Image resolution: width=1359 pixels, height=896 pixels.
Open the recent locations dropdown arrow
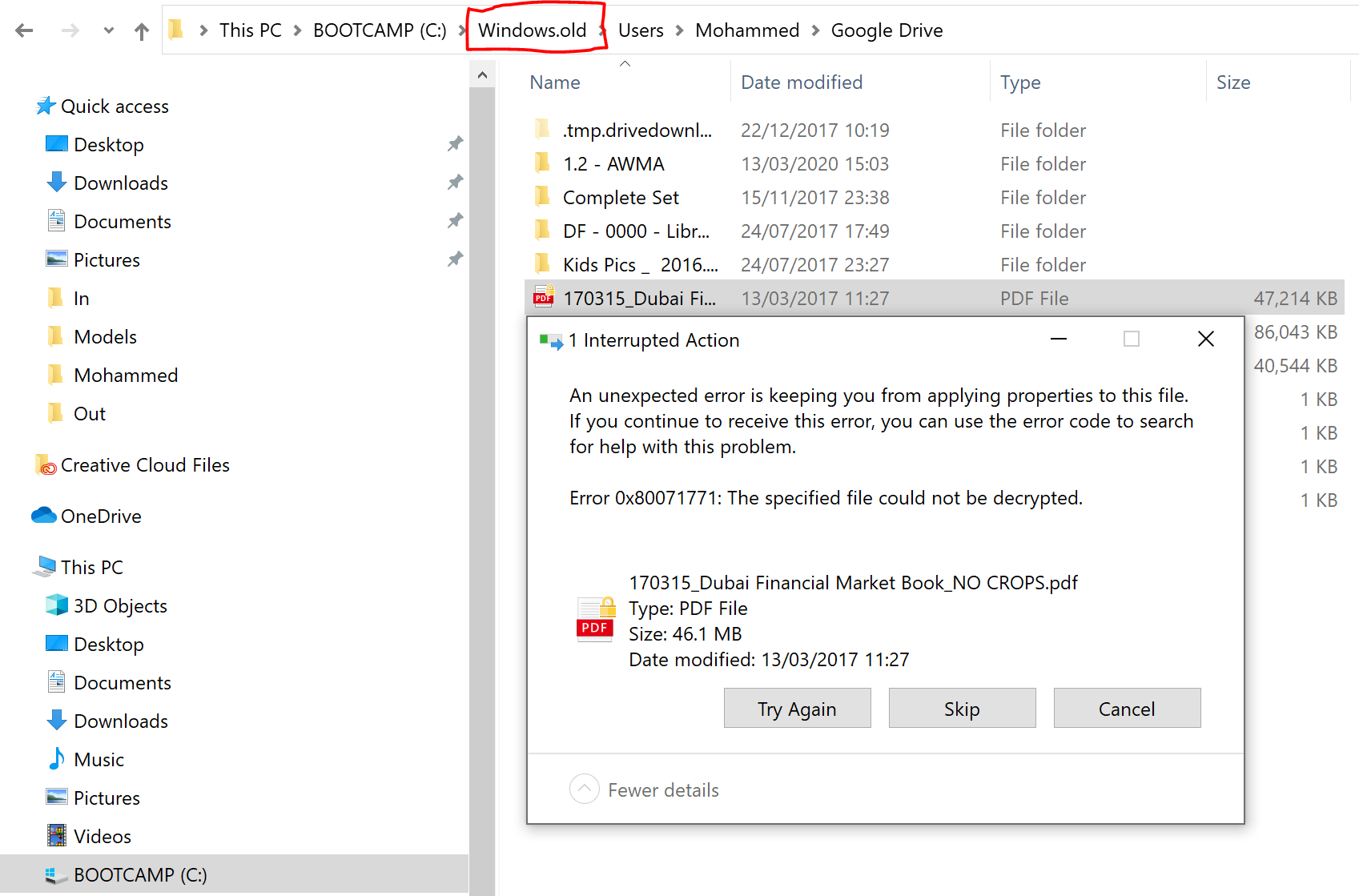pos(109,31)
